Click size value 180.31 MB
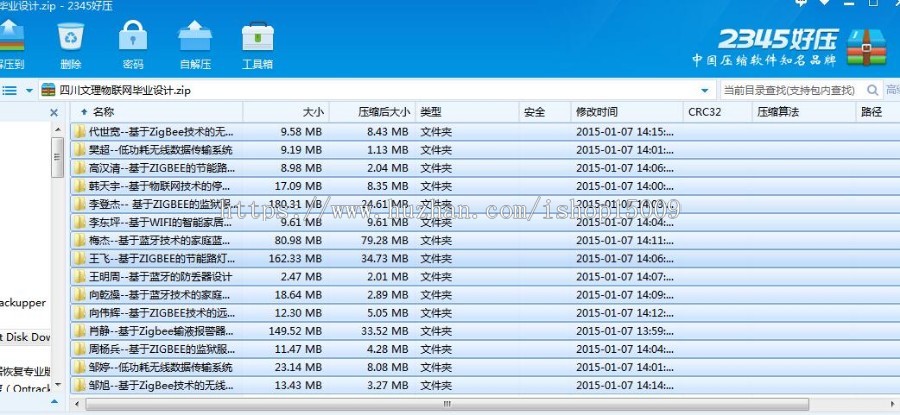900x415 pixels. click(295, 204)
